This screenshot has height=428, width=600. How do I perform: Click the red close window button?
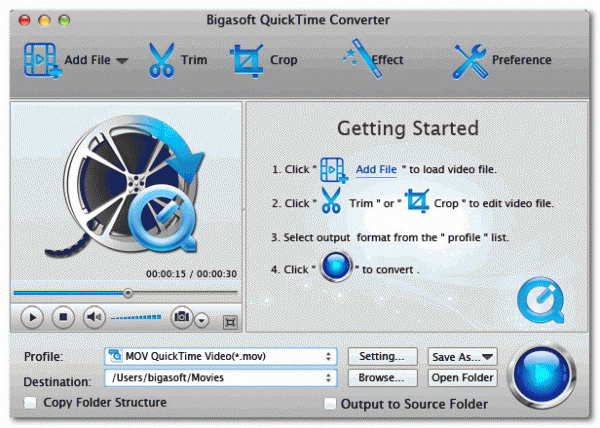[x=24, y=20]
